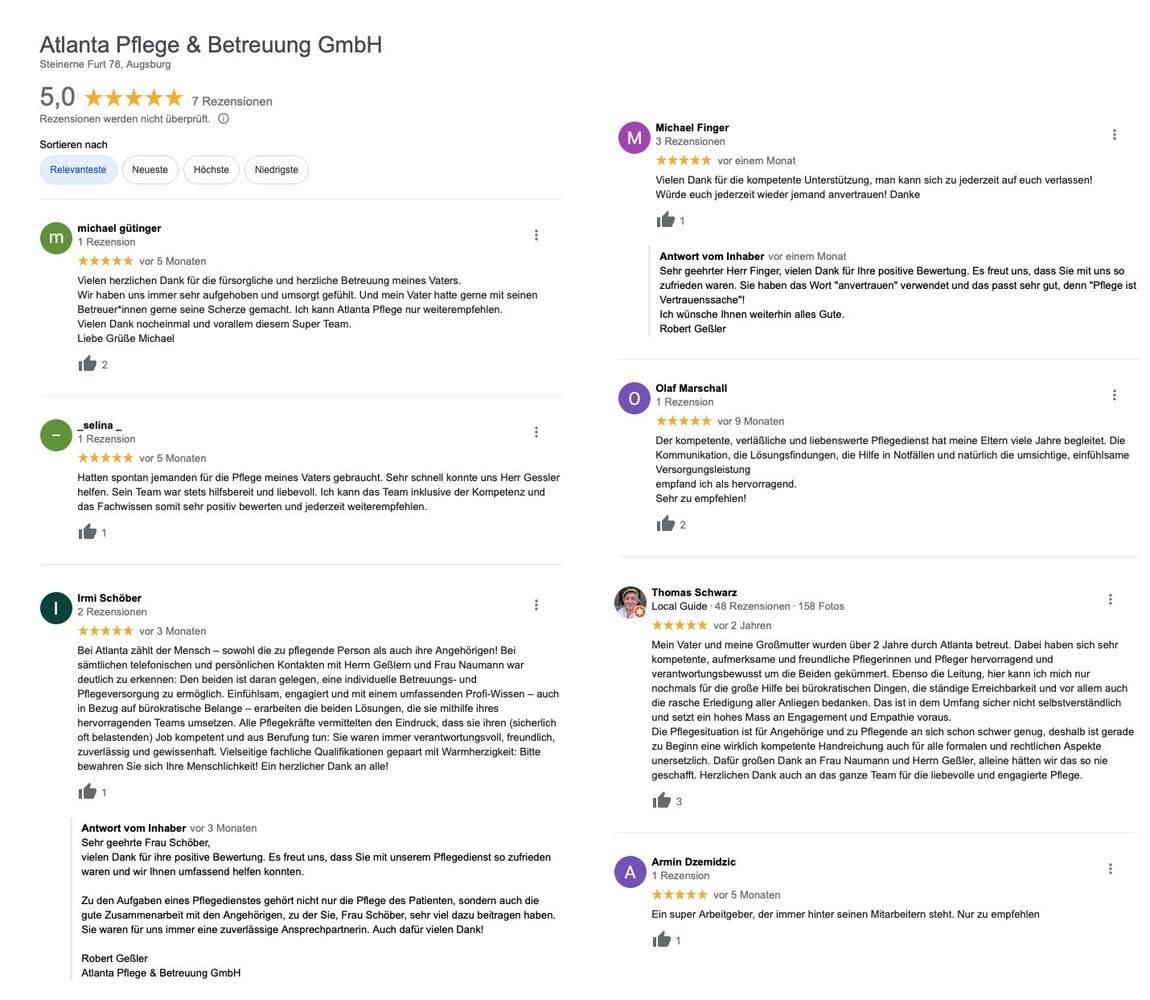Screen dimensions: 1150x1000
Task: Thumbs-up Armin Dzemidzic's review
Action: point(661,939)
